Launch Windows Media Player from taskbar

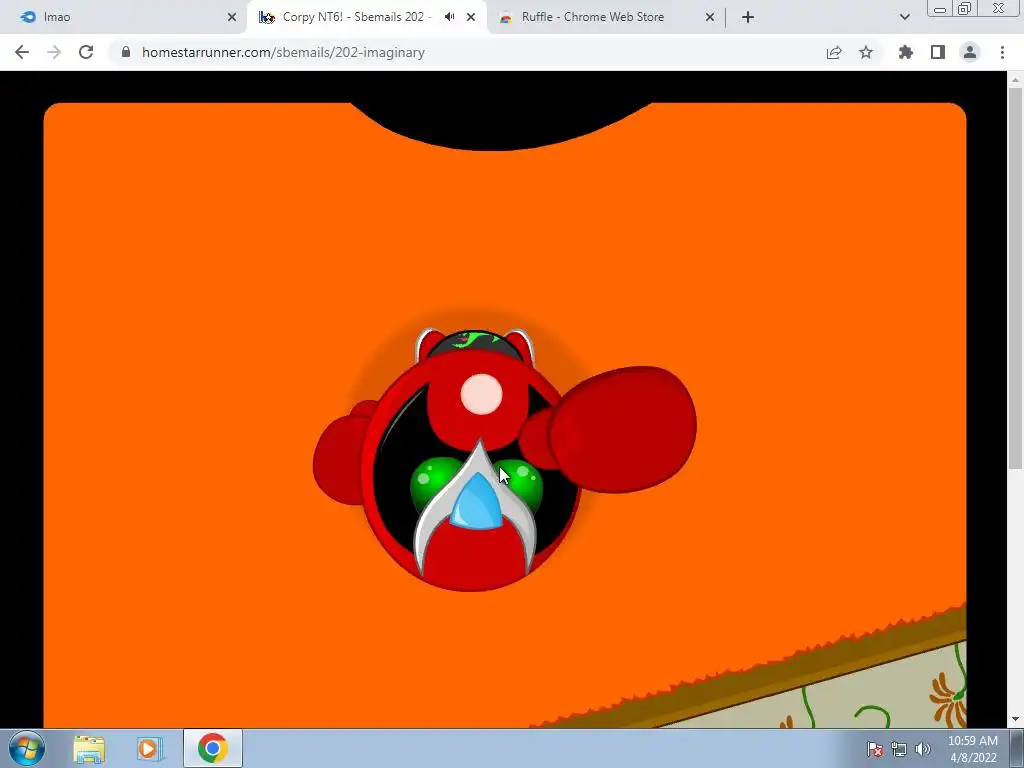click(x=150, y=748)
